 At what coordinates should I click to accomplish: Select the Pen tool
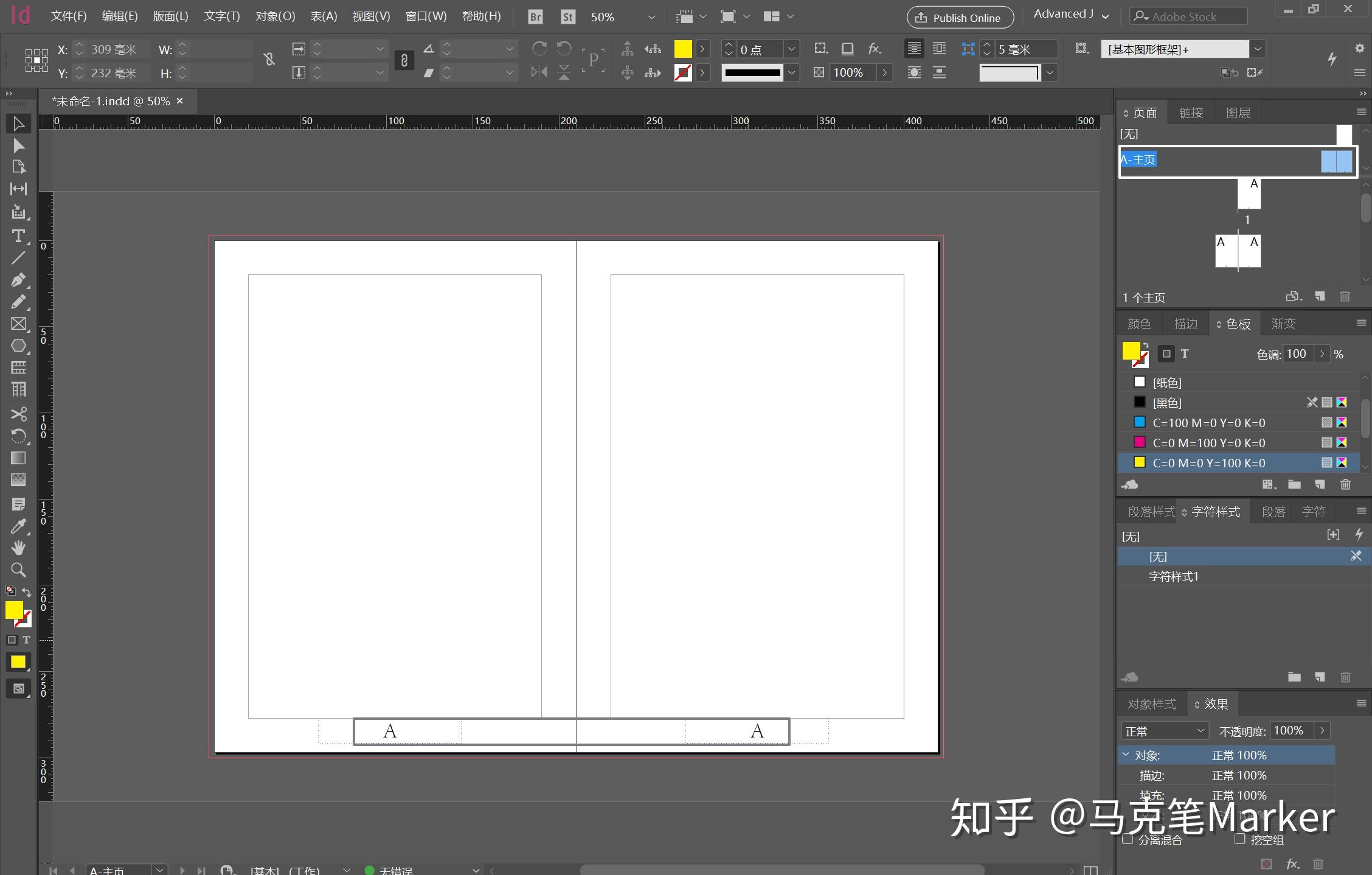(18, 279)
